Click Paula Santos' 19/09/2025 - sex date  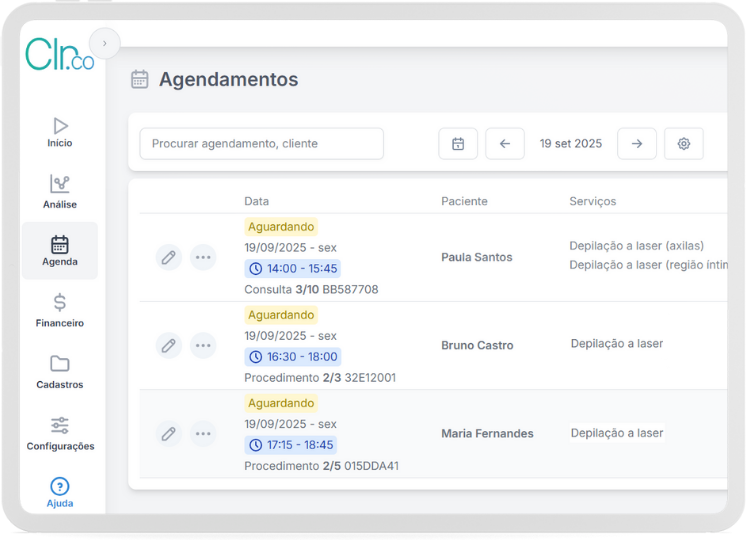tap(291, 248)
